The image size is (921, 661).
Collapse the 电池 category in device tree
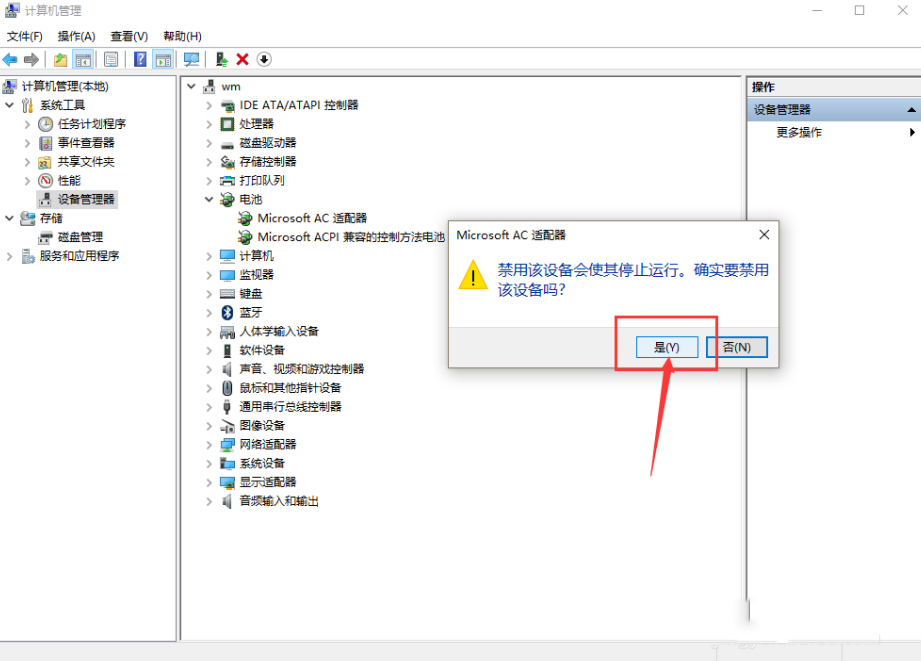pyautogui.click(x=209, y=200)
